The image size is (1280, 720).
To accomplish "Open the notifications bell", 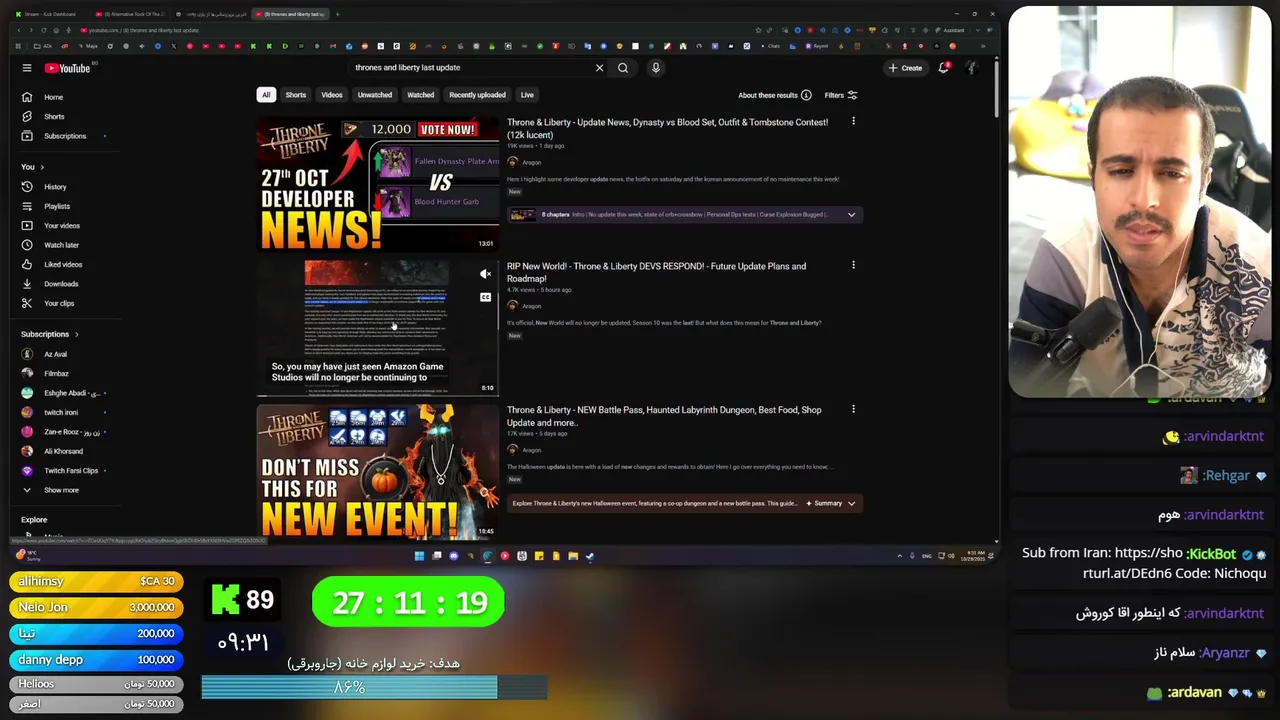I will pyautogui.click(x=943, y=68).
